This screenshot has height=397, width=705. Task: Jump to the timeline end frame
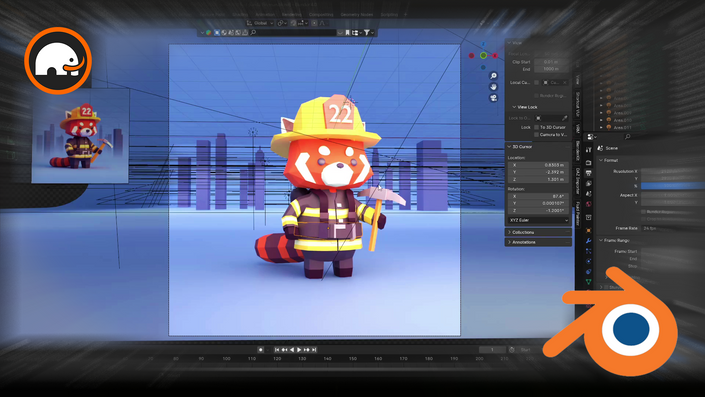tap(314, 349)
